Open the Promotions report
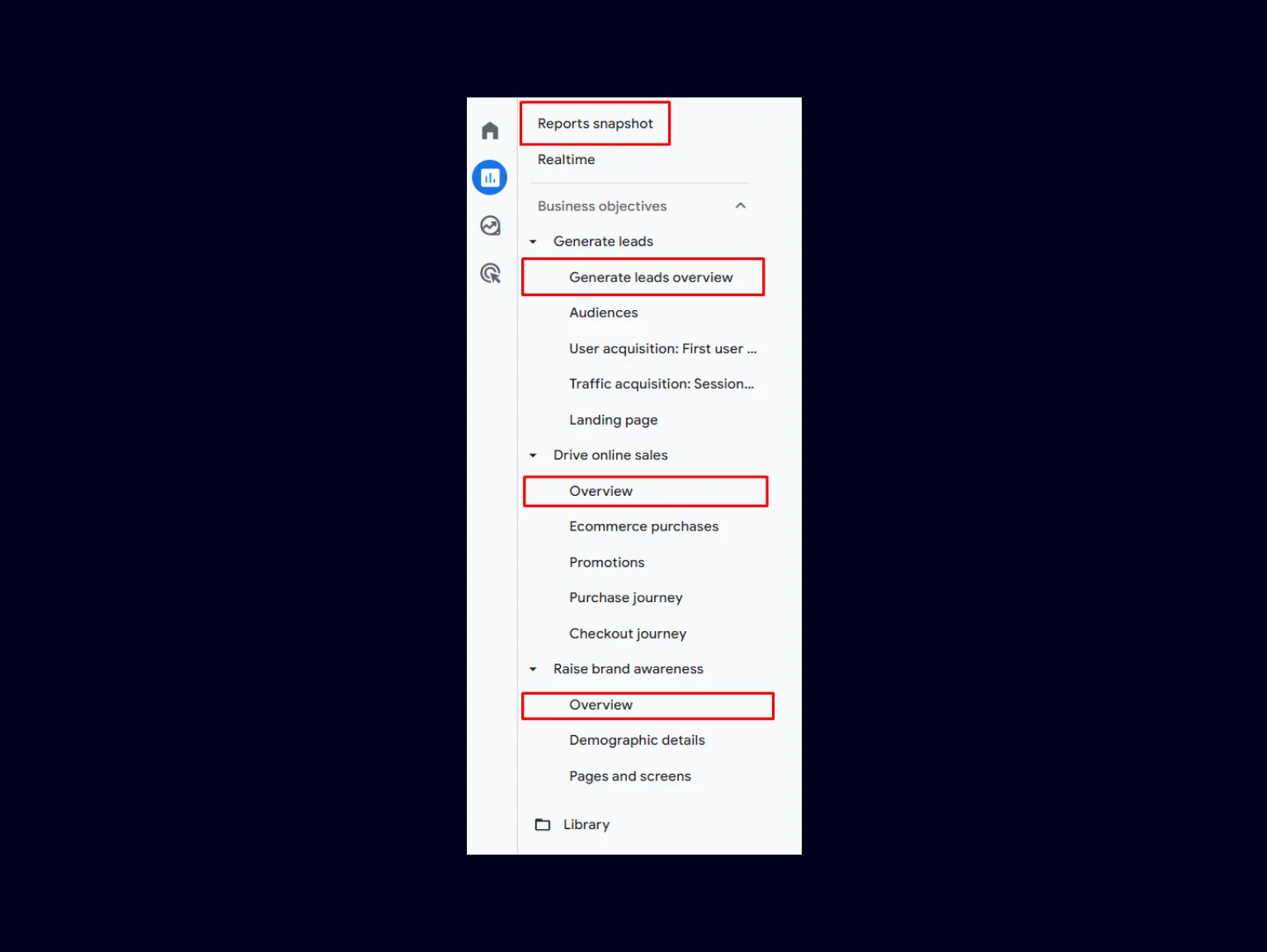This screenshot has width=1267, height=952. coord(606,562)
